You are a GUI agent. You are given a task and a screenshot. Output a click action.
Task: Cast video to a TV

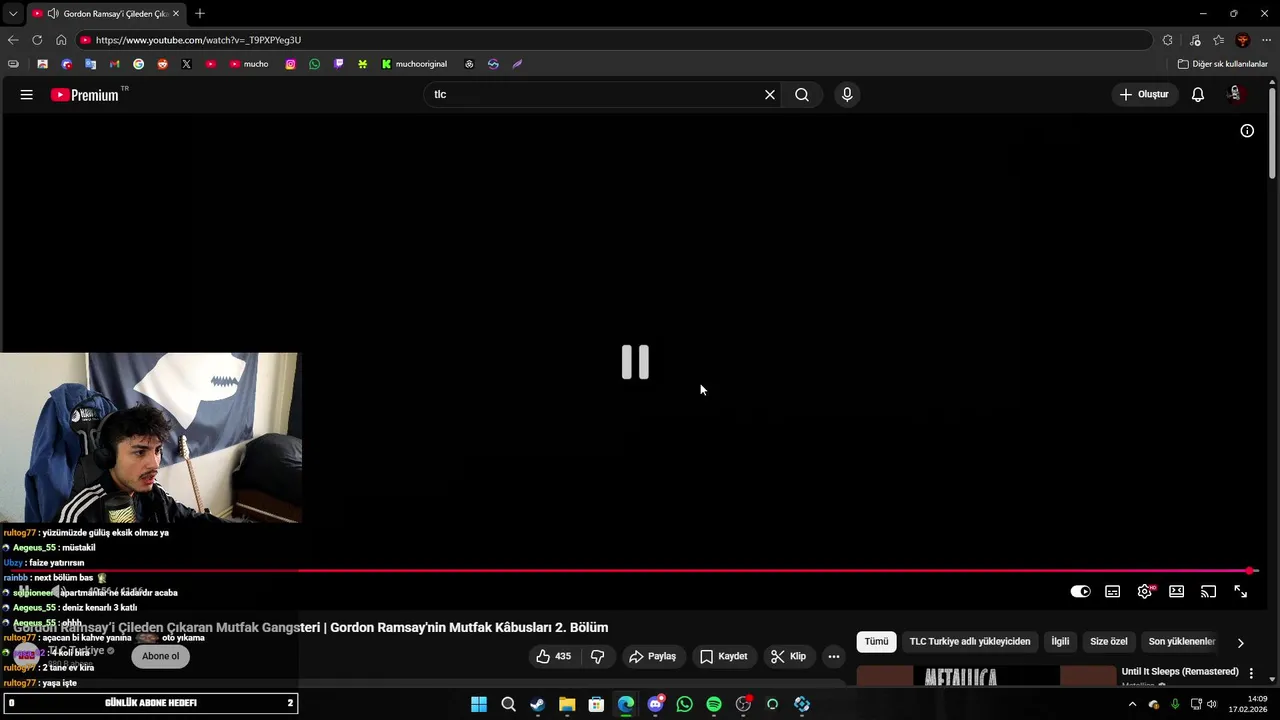pyautogui.click(x=1208, y=592)
